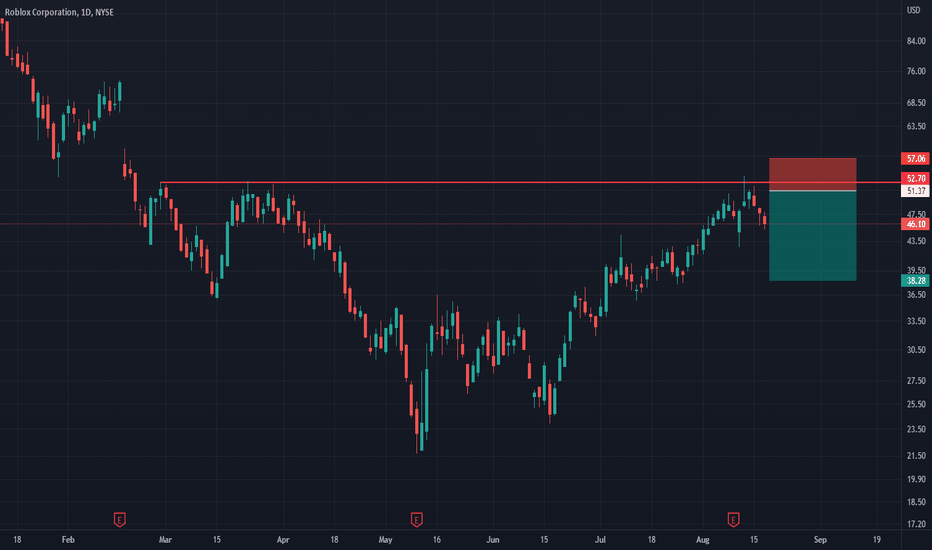This screenshot has height=550, width=932.
Task: Click the May earnings E marker
Action: (417, 520)
